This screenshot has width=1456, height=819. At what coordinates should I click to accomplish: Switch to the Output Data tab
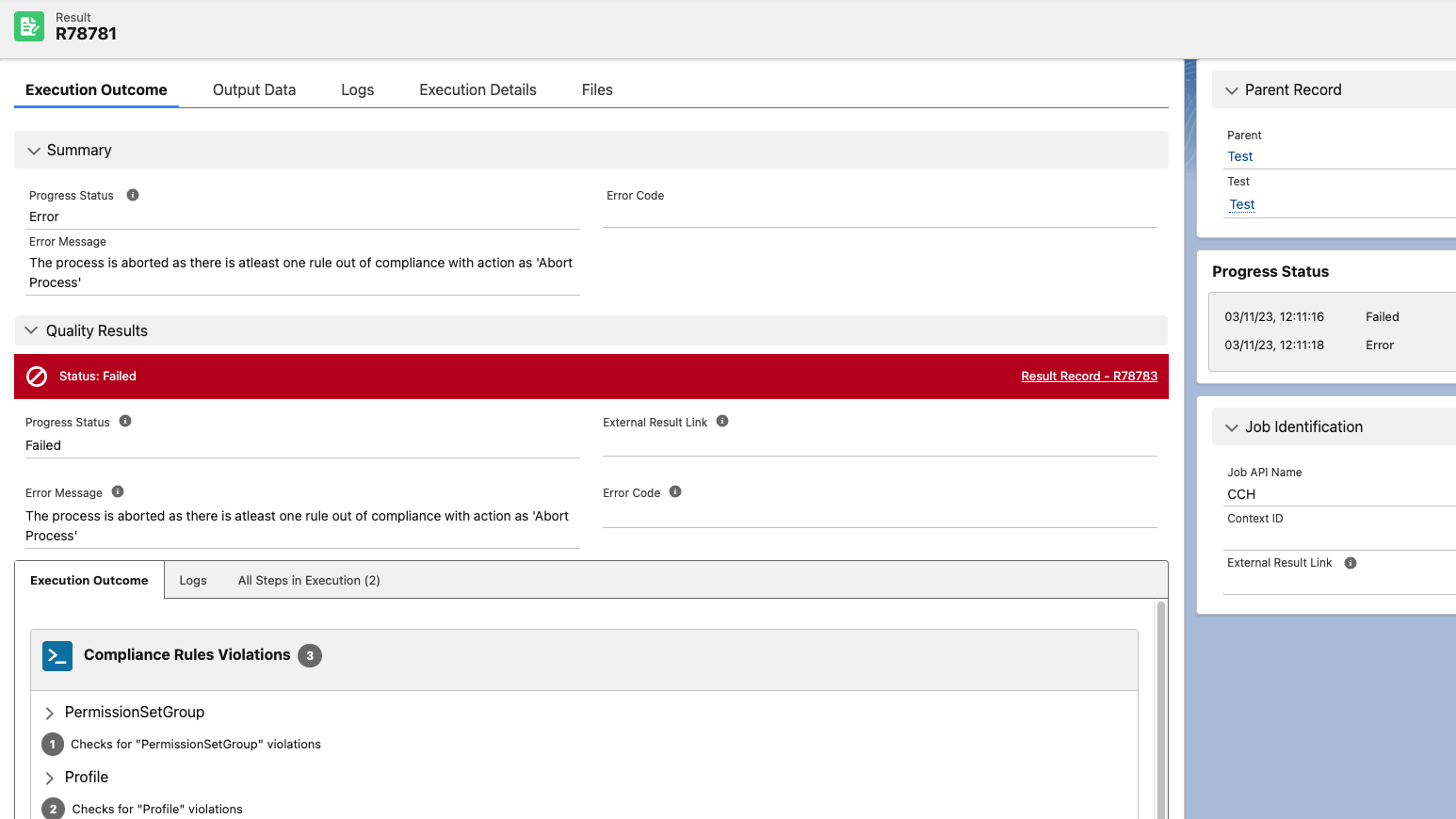pyautogui.click(x=254, y=89)
